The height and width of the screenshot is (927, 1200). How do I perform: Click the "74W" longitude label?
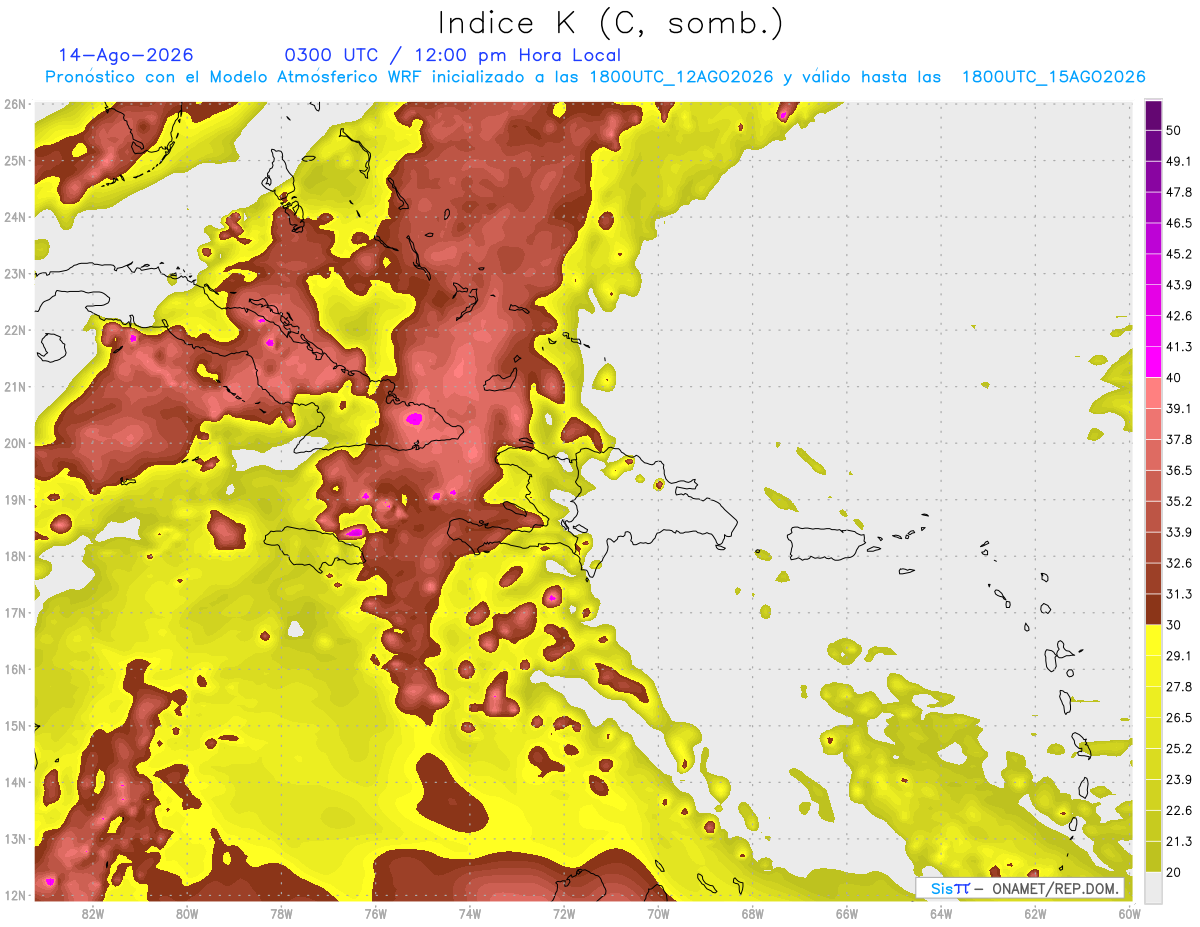470,914
